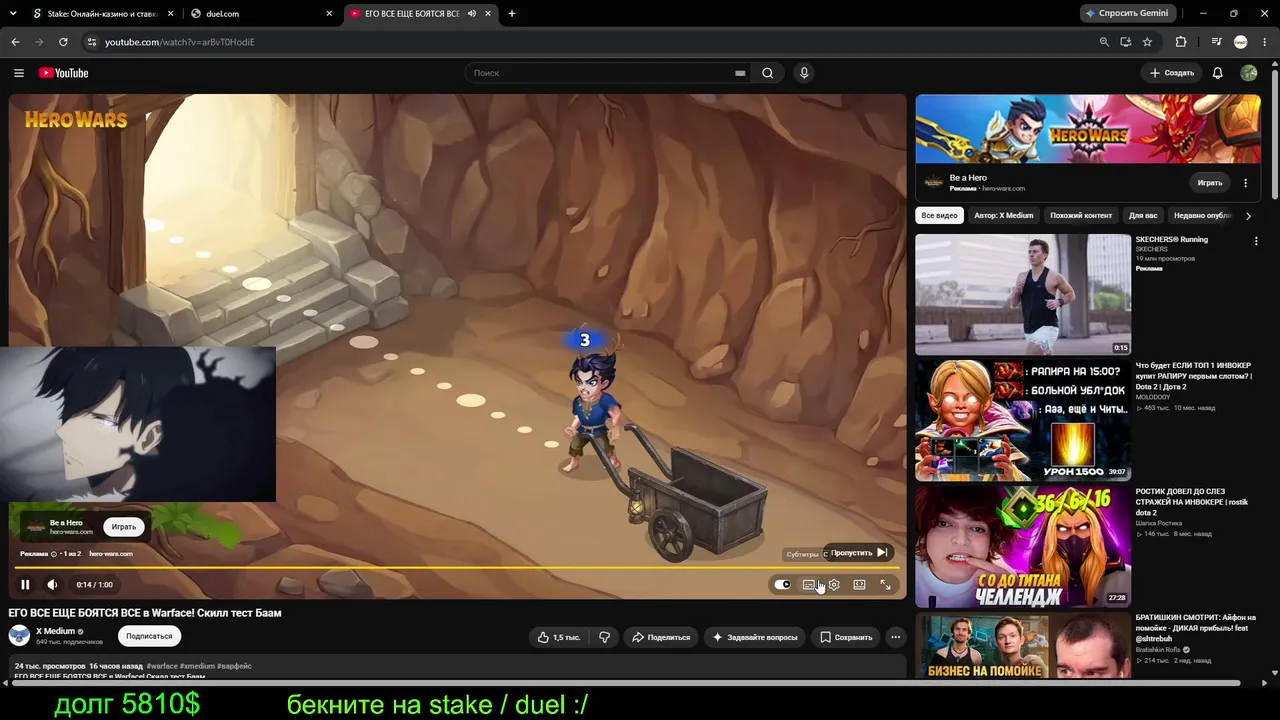Screen dimensions: 1280x720
Task: Click Спросить Gemini button
Action: click(1127, 13)
